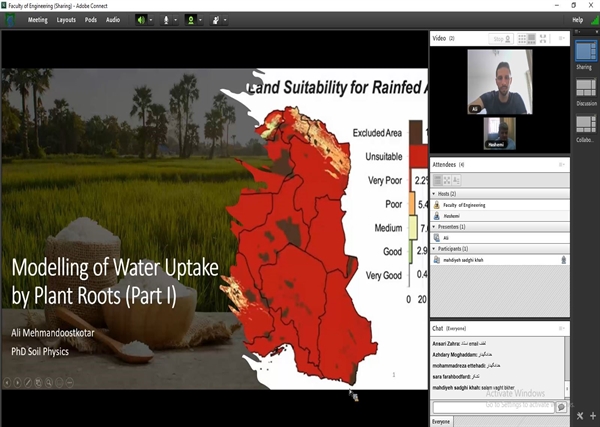
Task: Click the raise hand status icon
Action: 215,20
